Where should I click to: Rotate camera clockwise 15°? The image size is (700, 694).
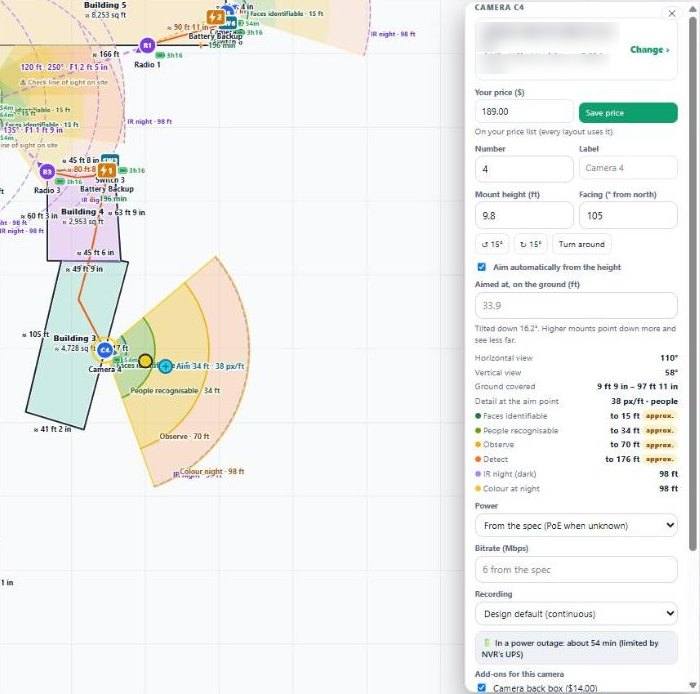tap(531, 244)
